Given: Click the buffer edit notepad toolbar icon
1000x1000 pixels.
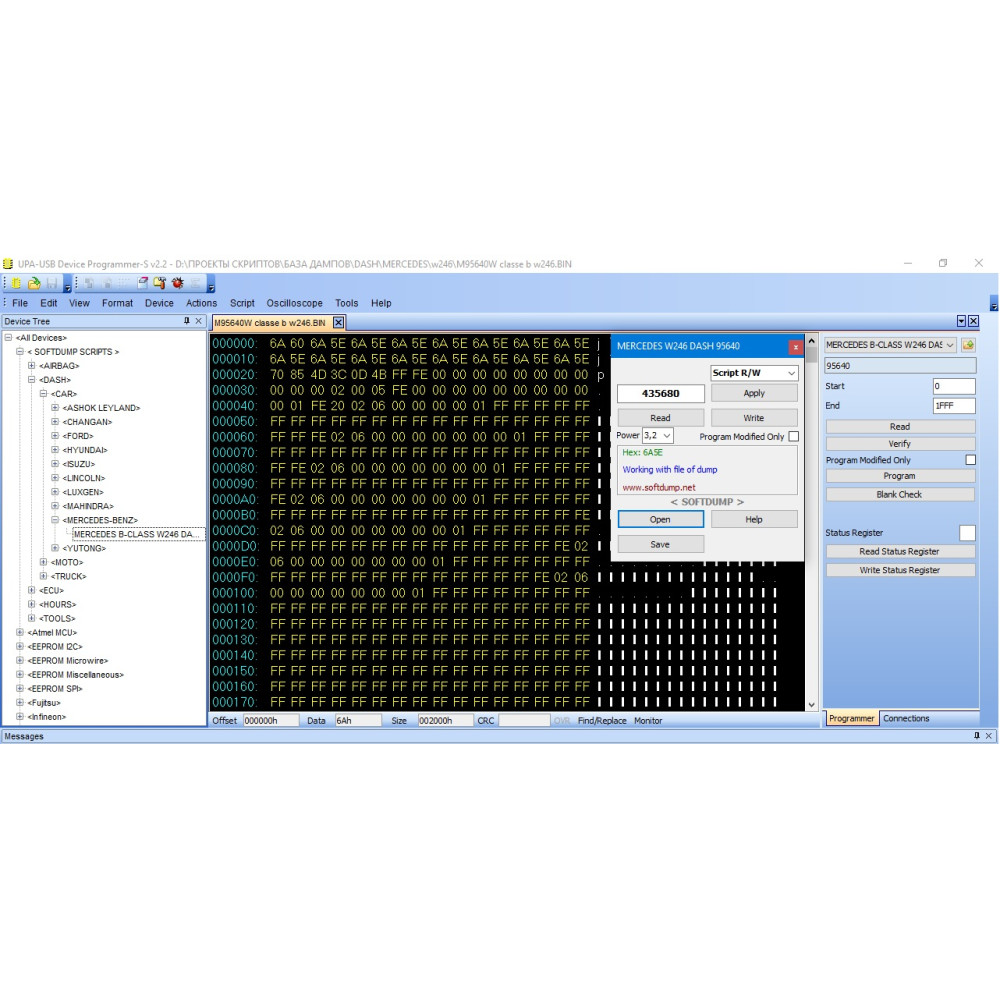Looking at the screenshot, I should coord(142,283).
